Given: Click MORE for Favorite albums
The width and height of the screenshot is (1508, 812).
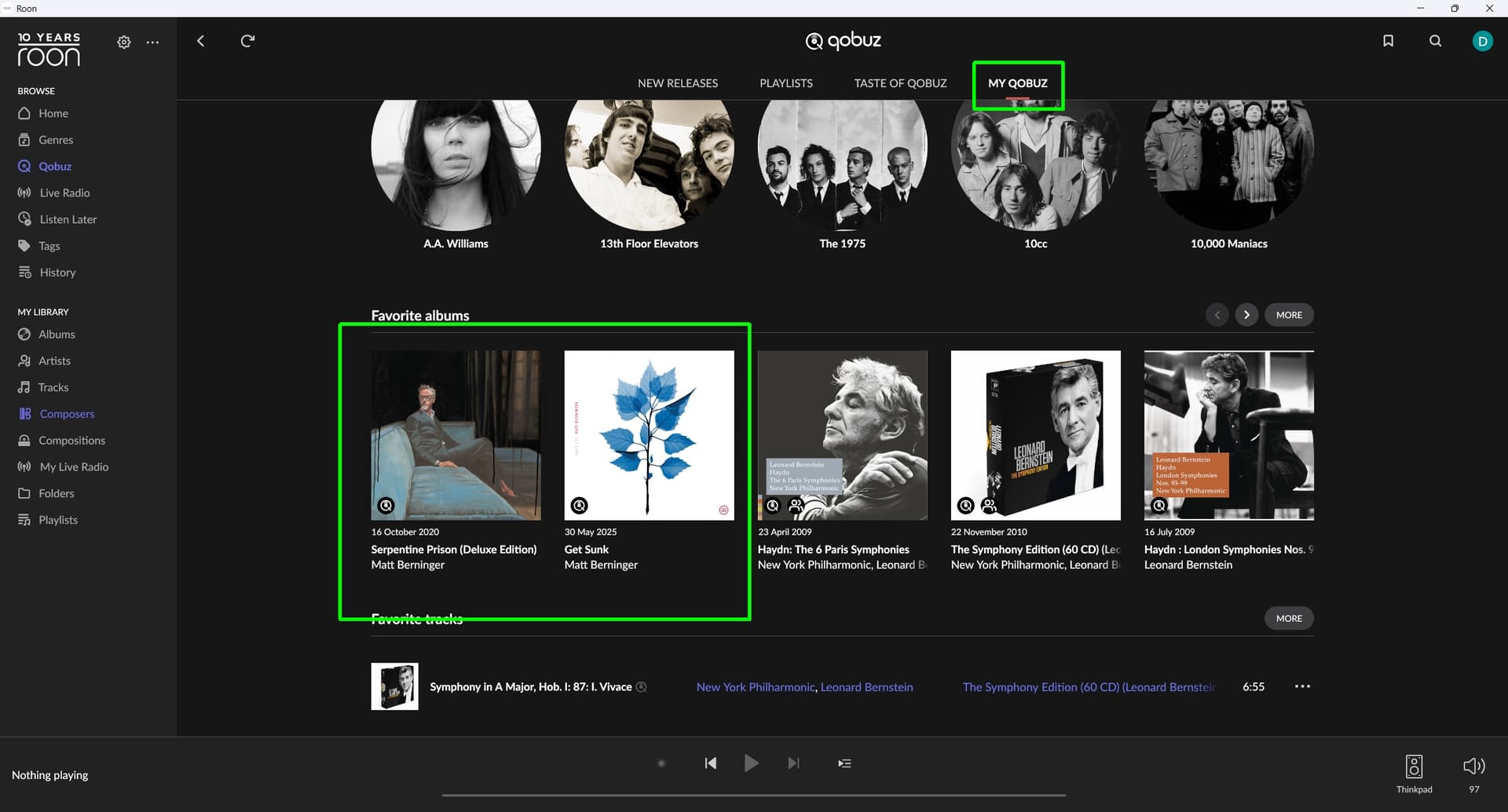Looking at the screenshot, I should [1289, 315].
